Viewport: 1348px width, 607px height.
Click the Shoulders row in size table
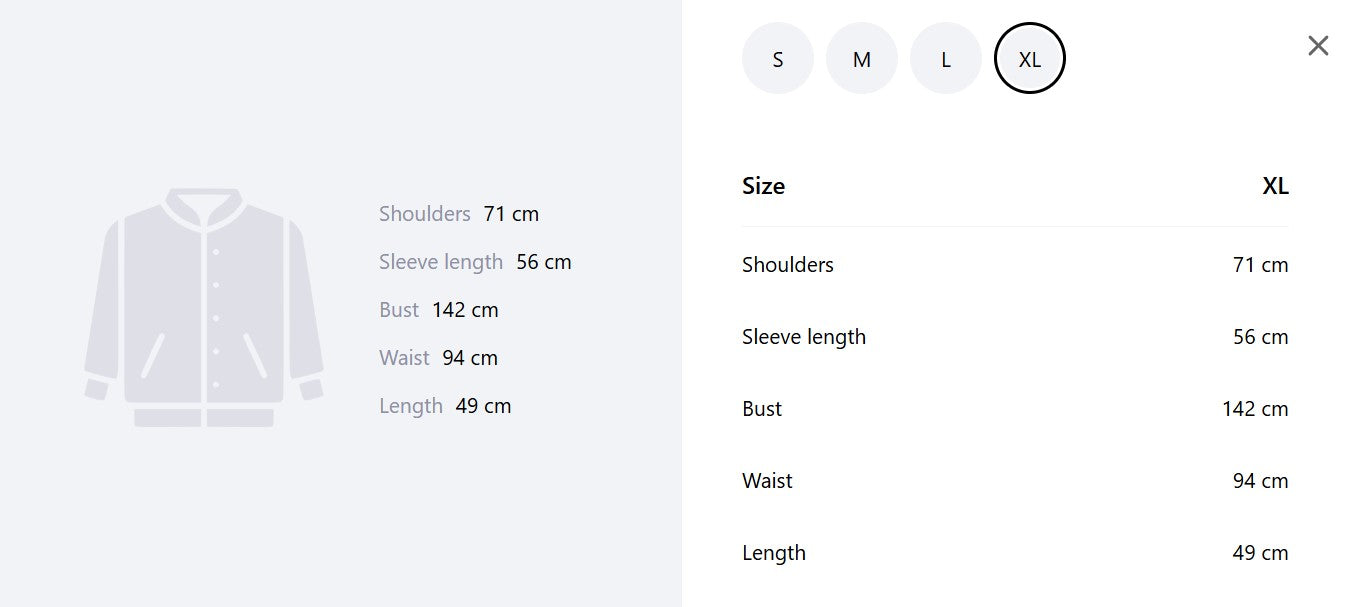pos(1015,265)
